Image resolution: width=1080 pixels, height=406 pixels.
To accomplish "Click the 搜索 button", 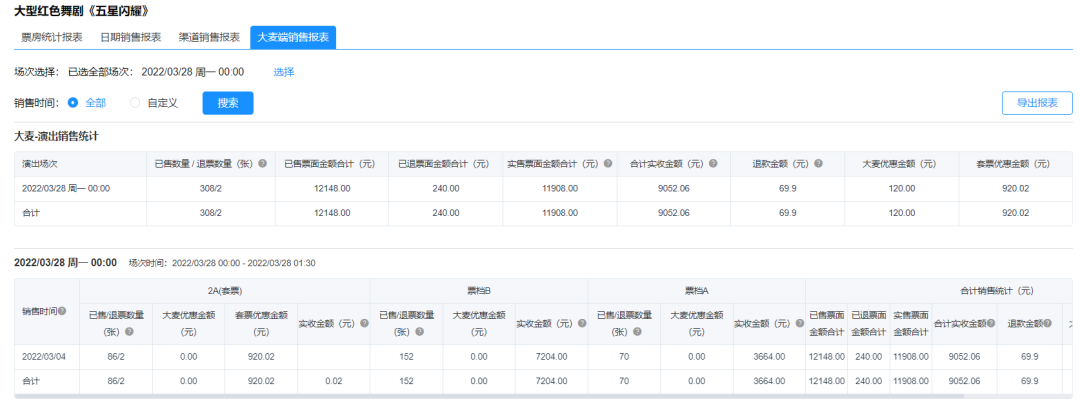I will point(228,103).
